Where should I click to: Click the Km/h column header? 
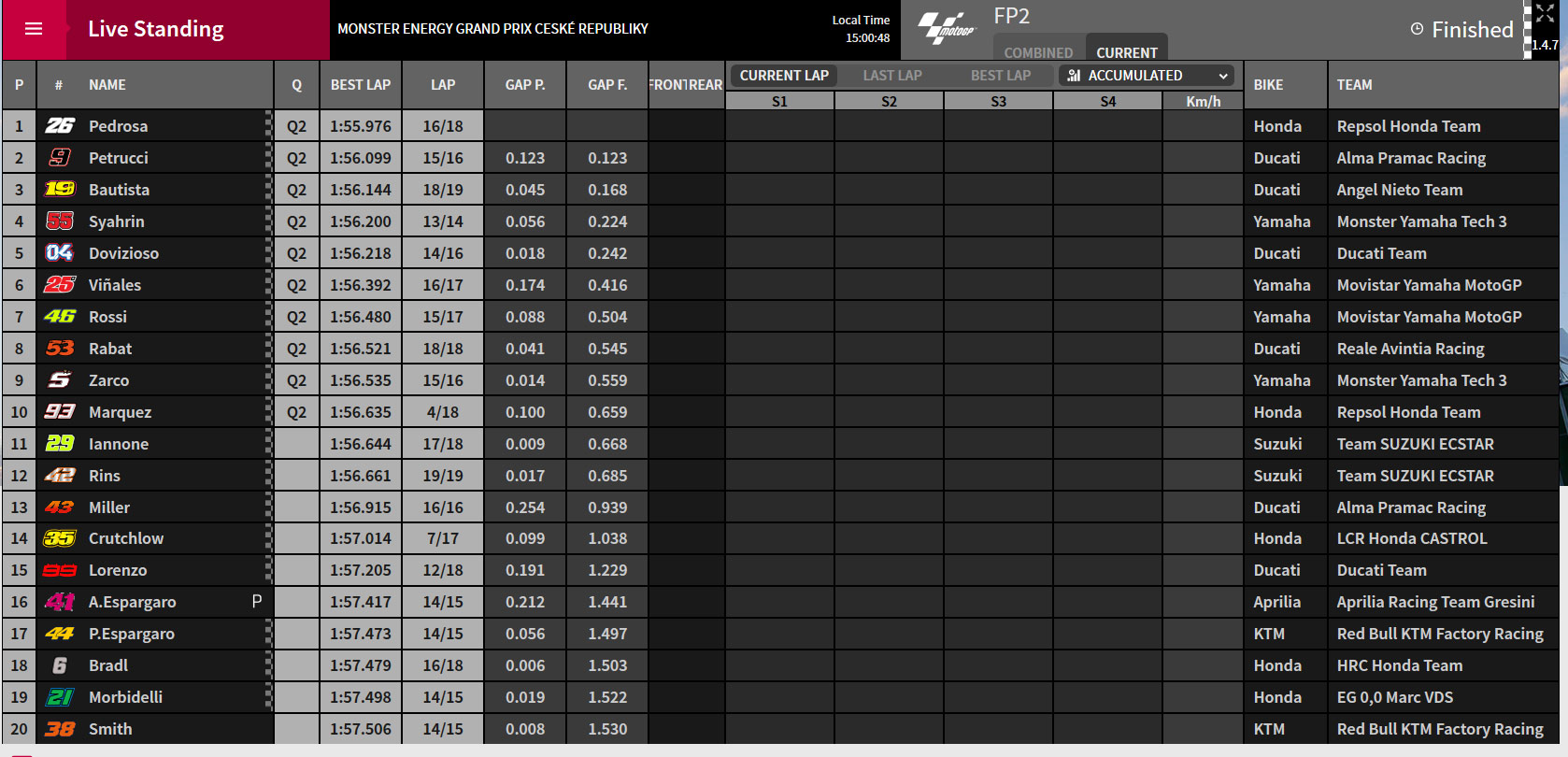(1204, 101)
